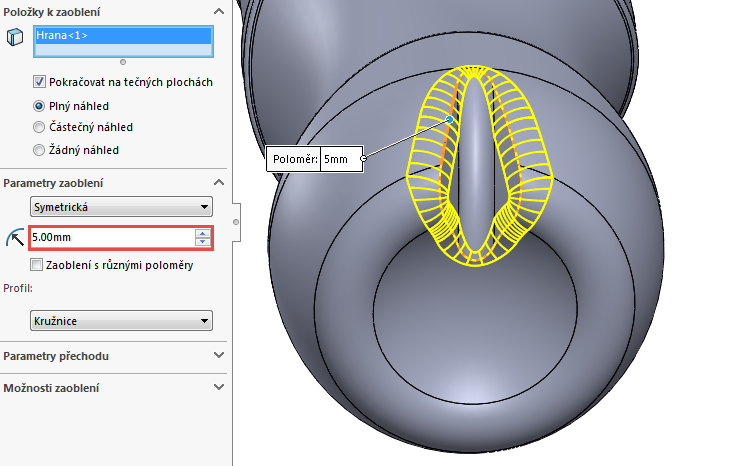This screenshot has height=466, width=750.
Task: Open the Symetrická dropdown
Action: tap(121, 207)
